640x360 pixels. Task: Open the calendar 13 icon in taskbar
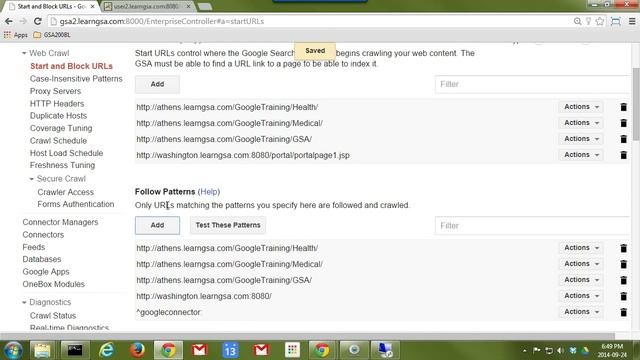230,350
